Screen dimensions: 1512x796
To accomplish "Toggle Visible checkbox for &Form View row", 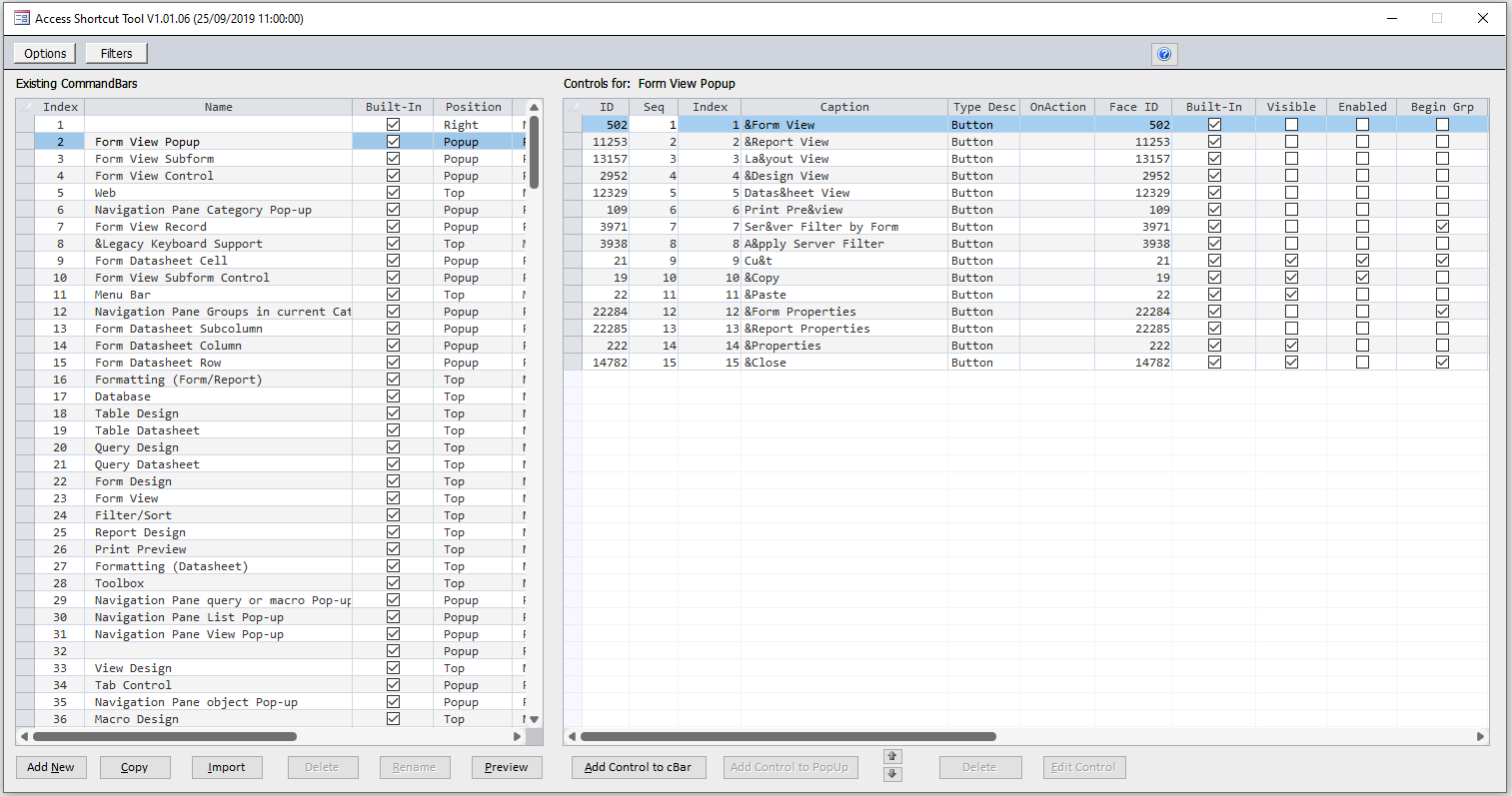I will [x=1291, y=125].
